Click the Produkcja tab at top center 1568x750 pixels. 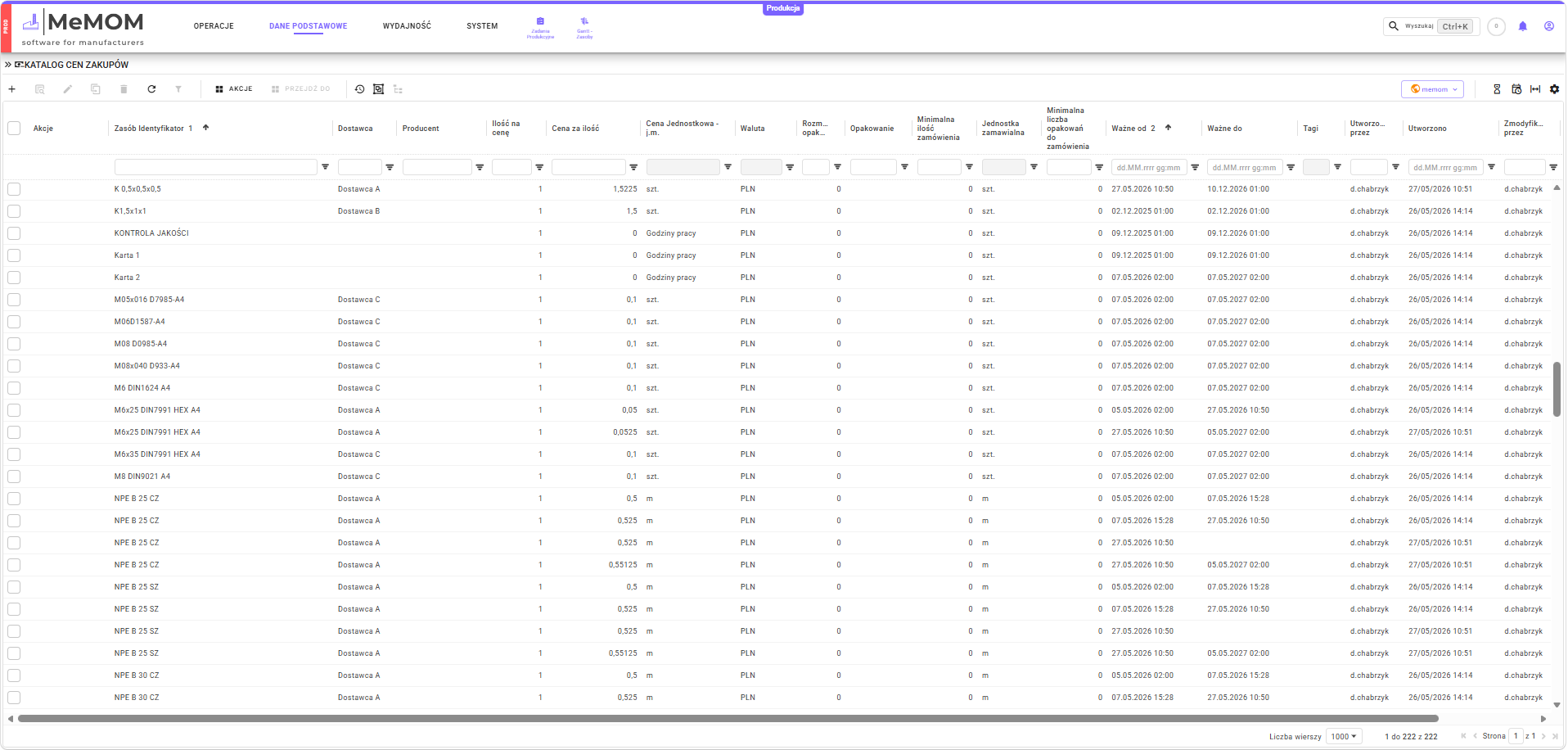(783, 8)
